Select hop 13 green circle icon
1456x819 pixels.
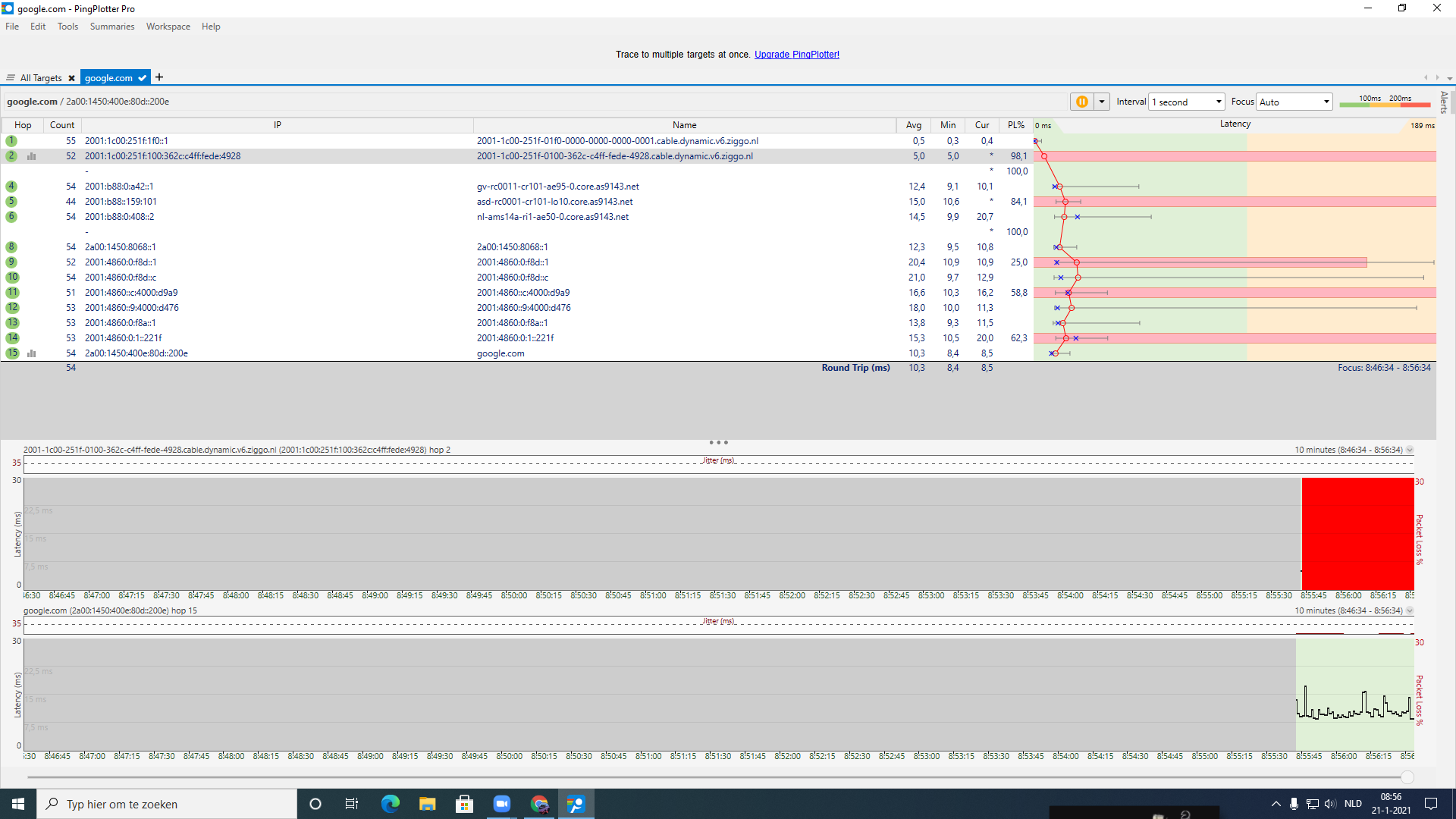click(12, 323)
